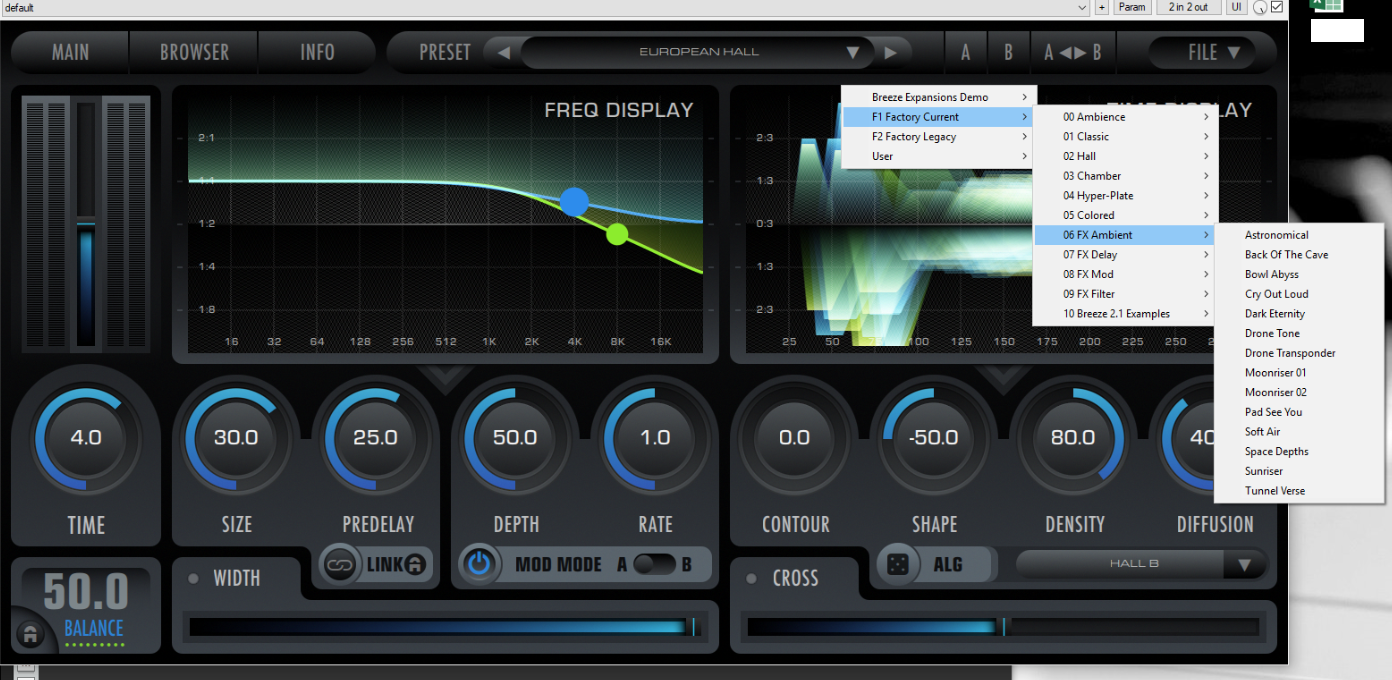Flip the MOD MODE A/B switch
The height and width of the screenshot is (680, 1392).
click(654, 565)
